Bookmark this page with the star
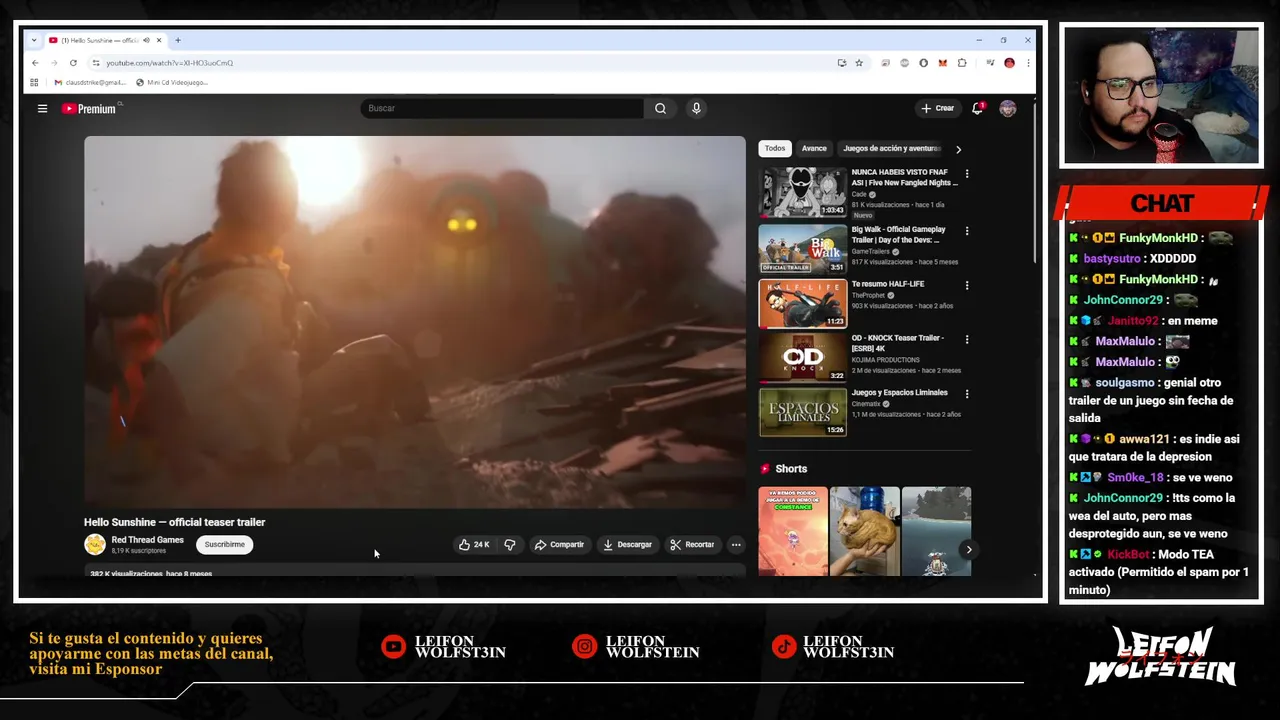Viewport: 1280px width, 720px height. [x=859, y=63]
